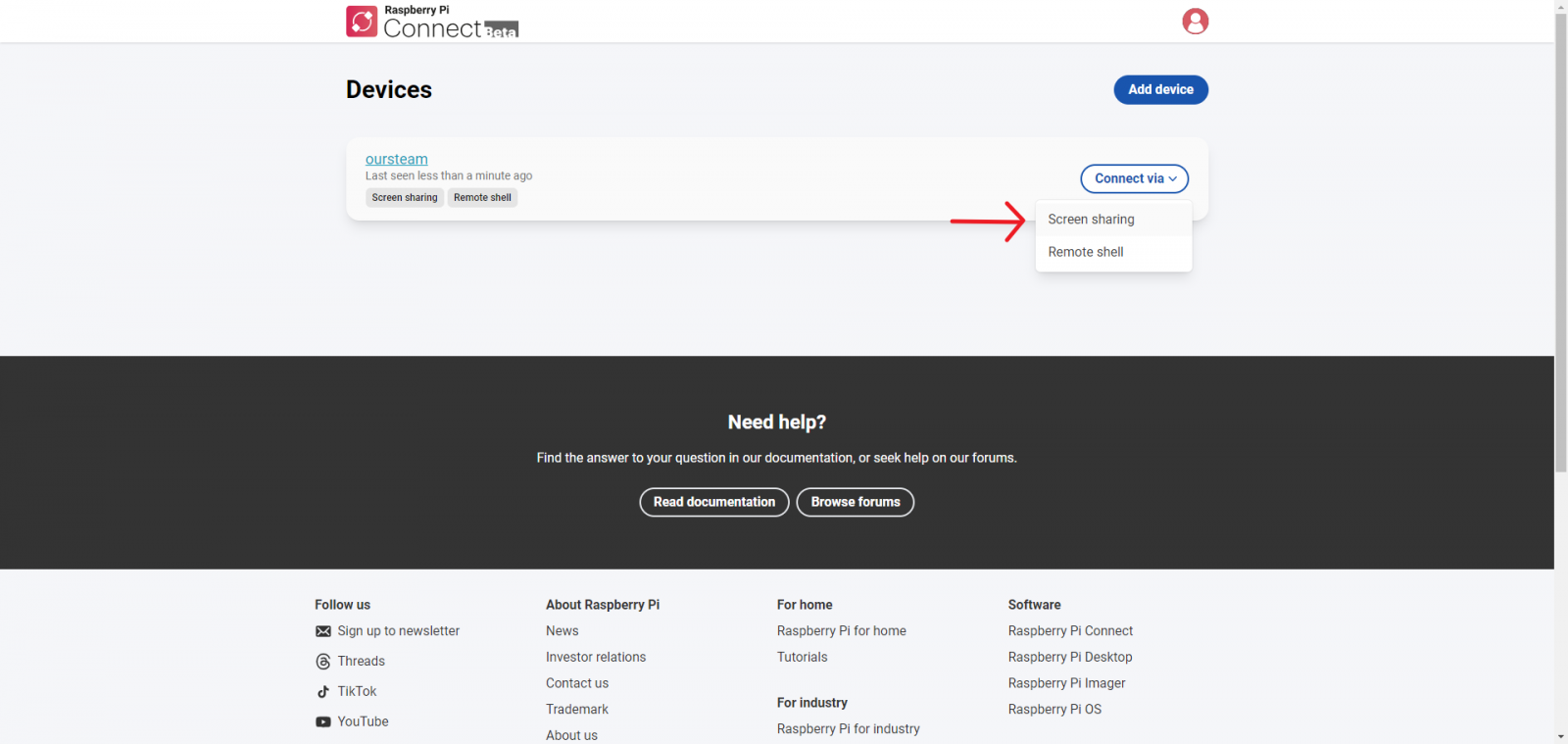Click the Screen sharing tag under oursteam
1568x744 pixels.
coord(405,197)
